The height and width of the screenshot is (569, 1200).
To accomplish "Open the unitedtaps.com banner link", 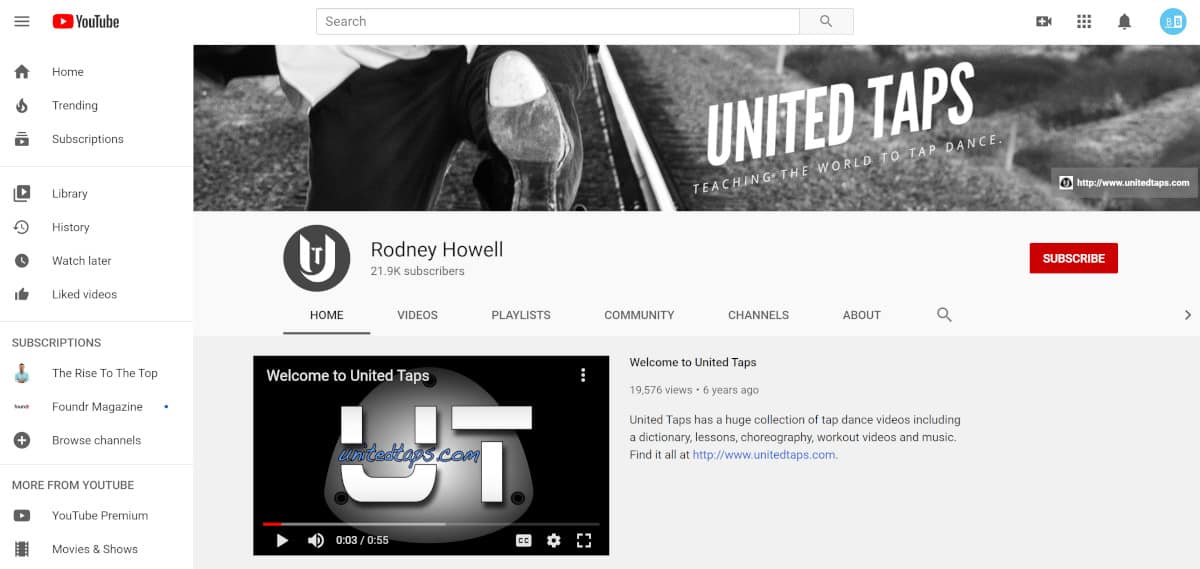I will coord(1124,183).
